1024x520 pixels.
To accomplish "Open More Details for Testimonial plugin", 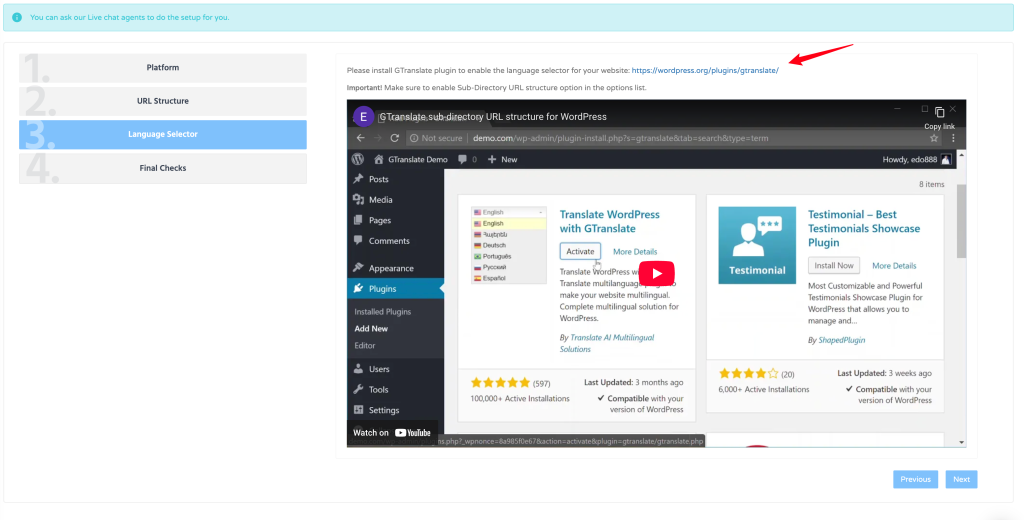I will click(894, 266).
